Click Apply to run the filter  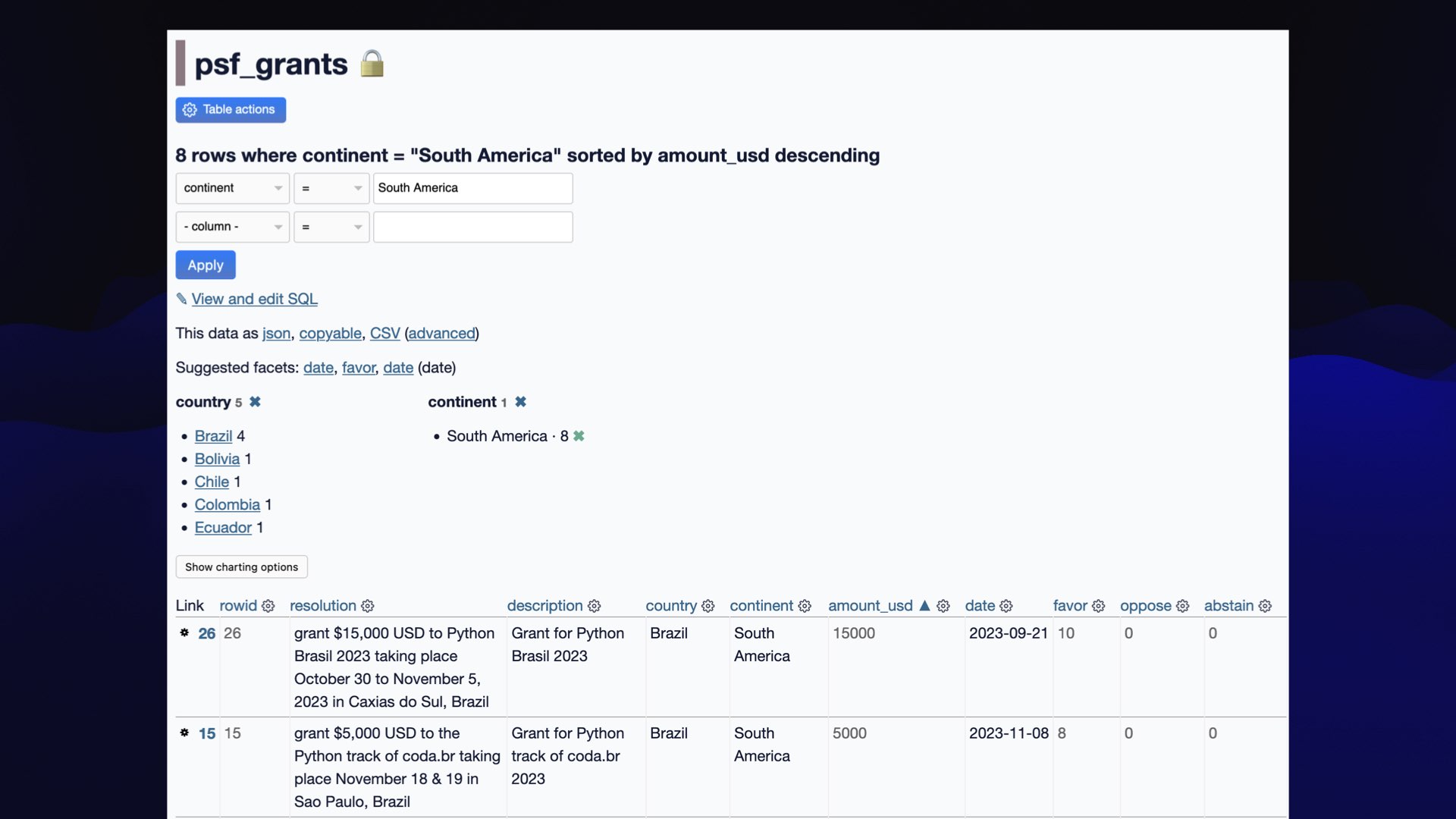(205, 265)
